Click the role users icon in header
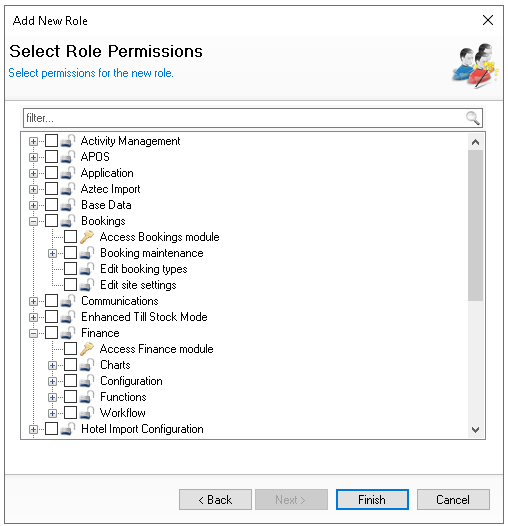 pos(475,66)
